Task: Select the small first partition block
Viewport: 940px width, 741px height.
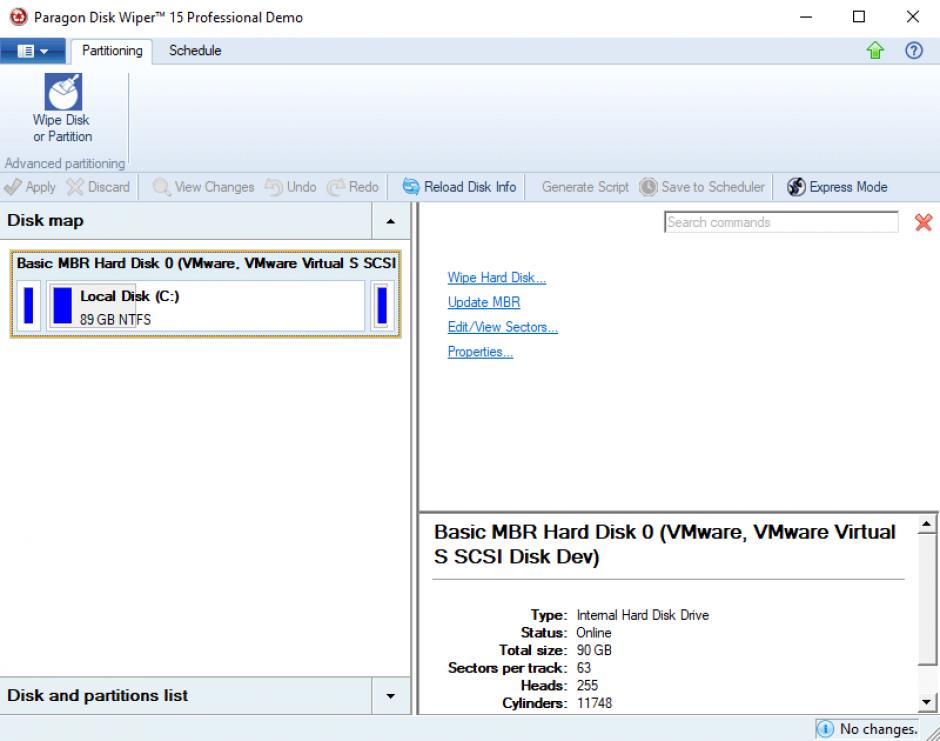Action: point(28,306)
